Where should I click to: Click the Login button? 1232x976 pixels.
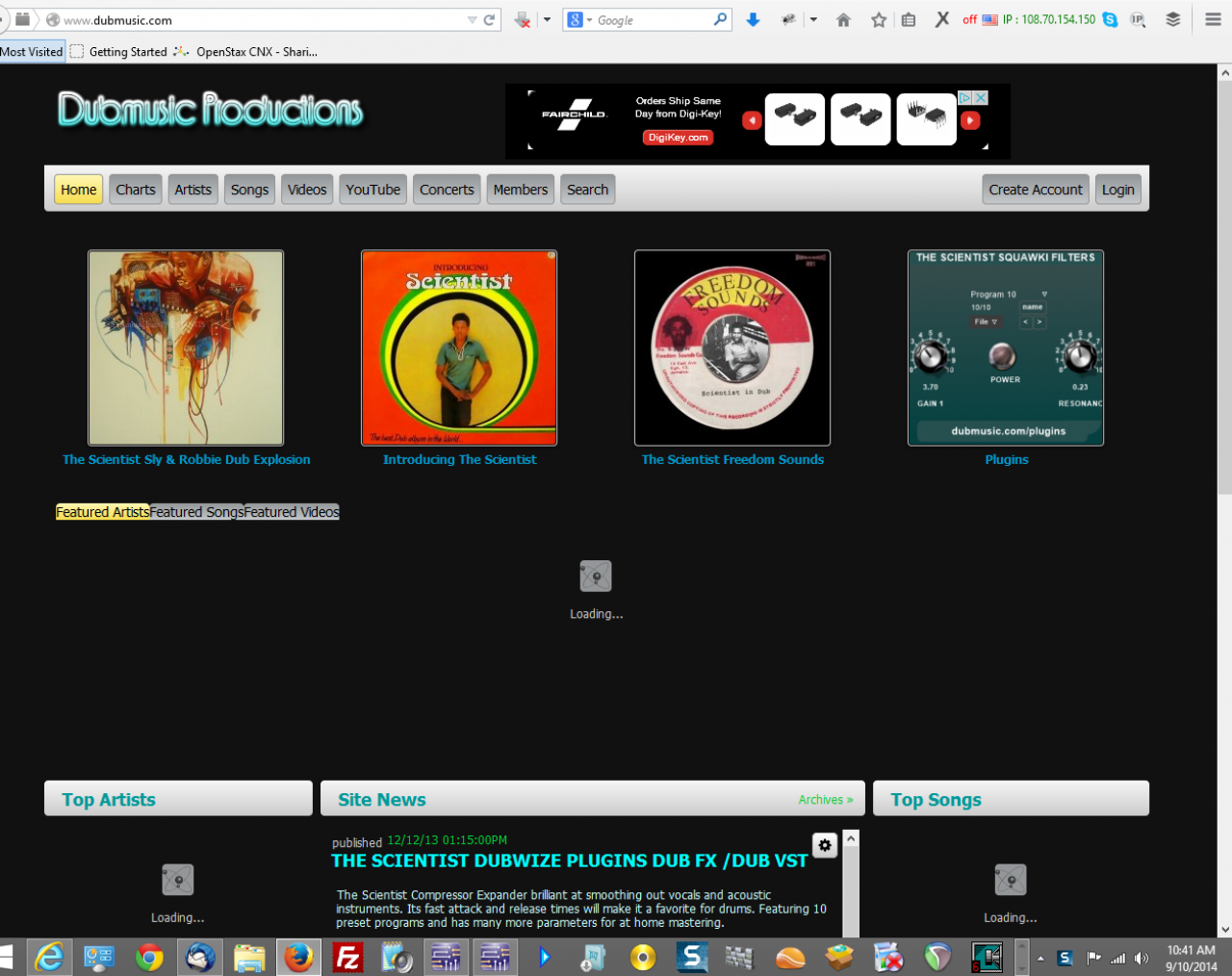click(1117, 190)
